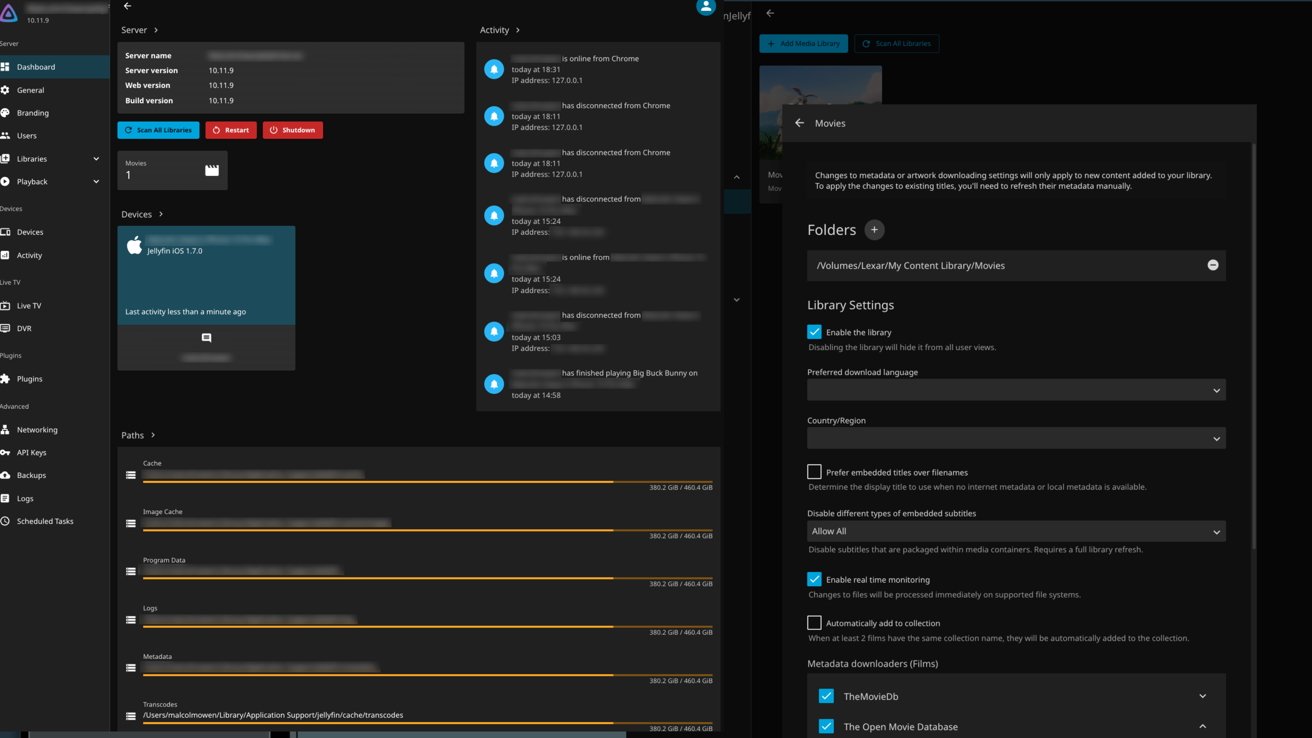Click bell icon for 'online from Chrome' entry

coord(494,69)
